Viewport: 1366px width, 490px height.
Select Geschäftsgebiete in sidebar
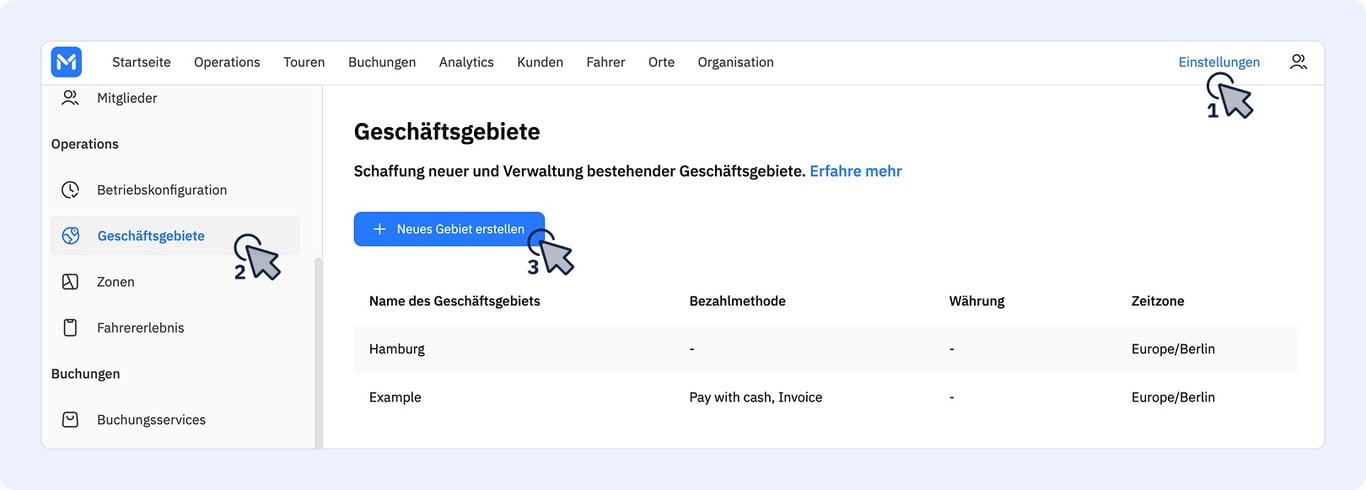pos(175,236)
